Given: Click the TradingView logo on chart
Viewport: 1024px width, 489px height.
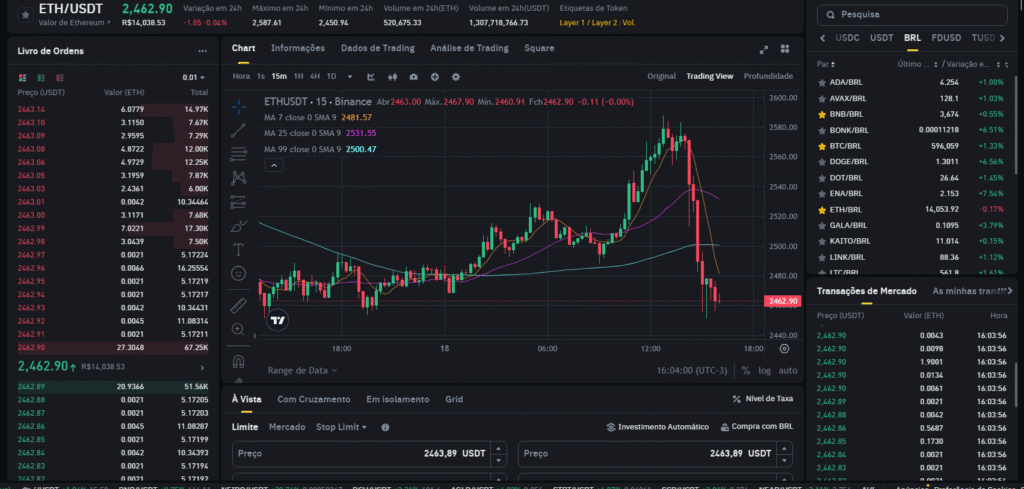Looking at the screenshot, I should point(278,320).
